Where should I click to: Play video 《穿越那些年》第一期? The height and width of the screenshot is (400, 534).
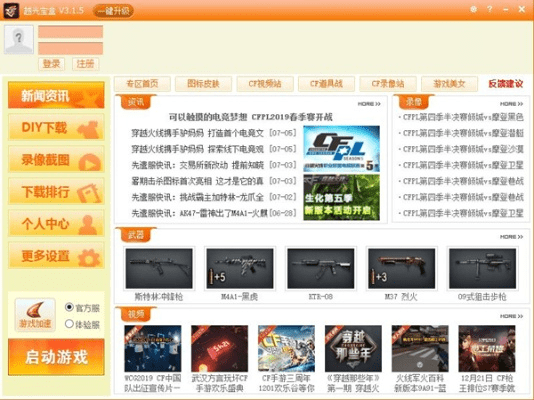pyautogui.click(x=353, y=349)
